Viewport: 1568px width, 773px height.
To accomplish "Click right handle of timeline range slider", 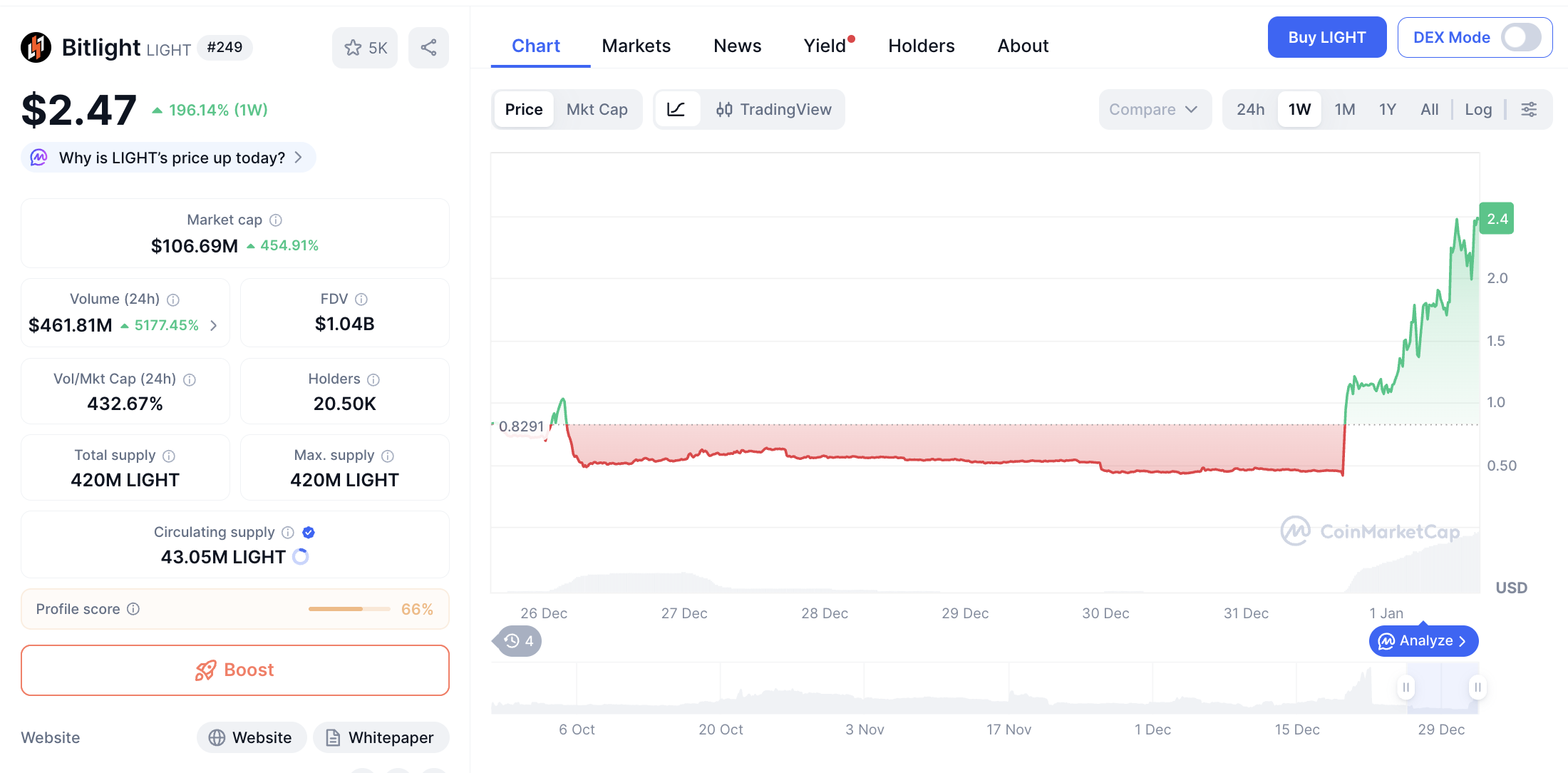I will [1477, 687].
